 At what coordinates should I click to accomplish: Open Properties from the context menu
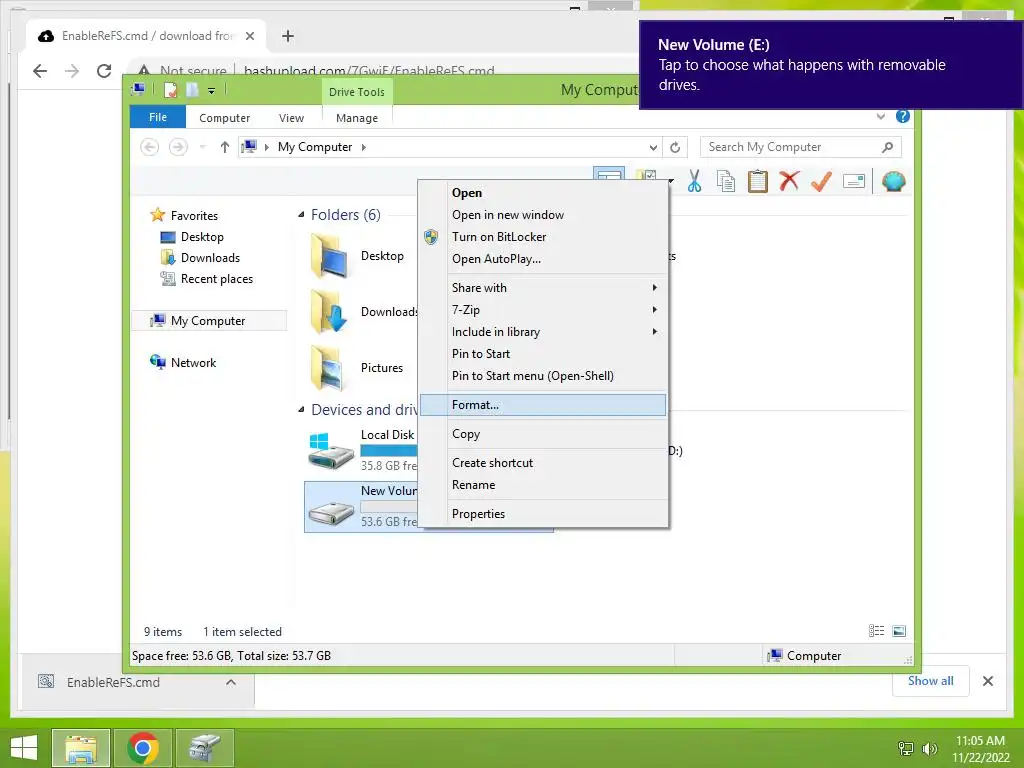pyautogui.click(x=543, y=514)
